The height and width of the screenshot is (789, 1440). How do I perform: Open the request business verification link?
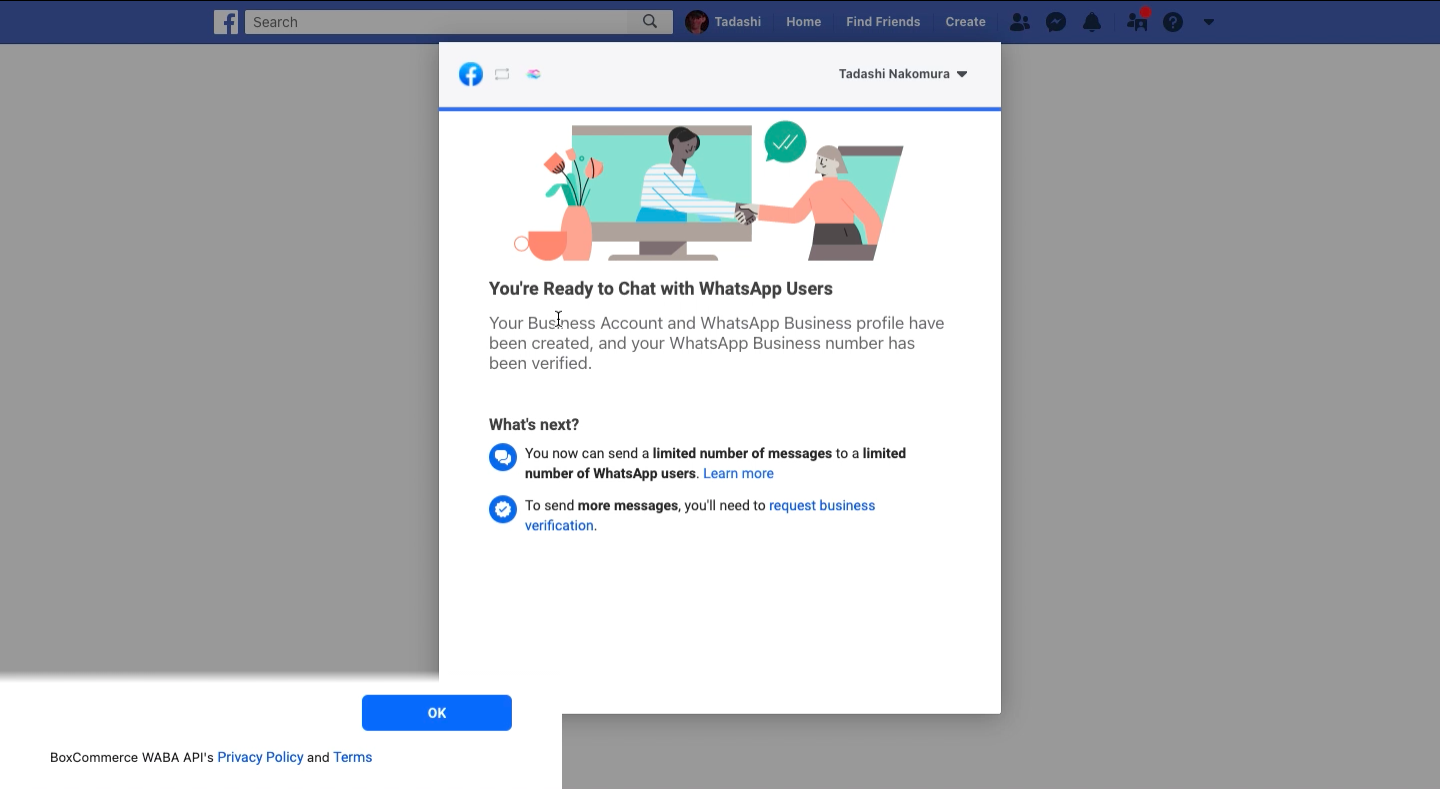click(700, 515)
